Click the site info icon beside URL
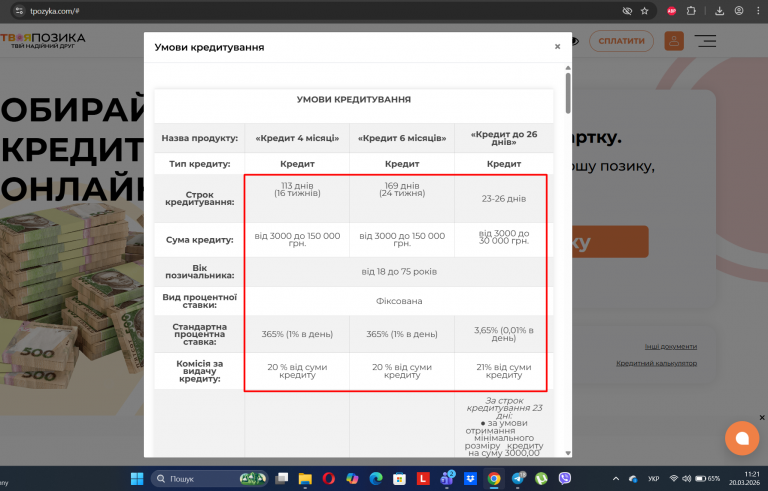This screenshot has width=768, height=491. click(19, 11)
